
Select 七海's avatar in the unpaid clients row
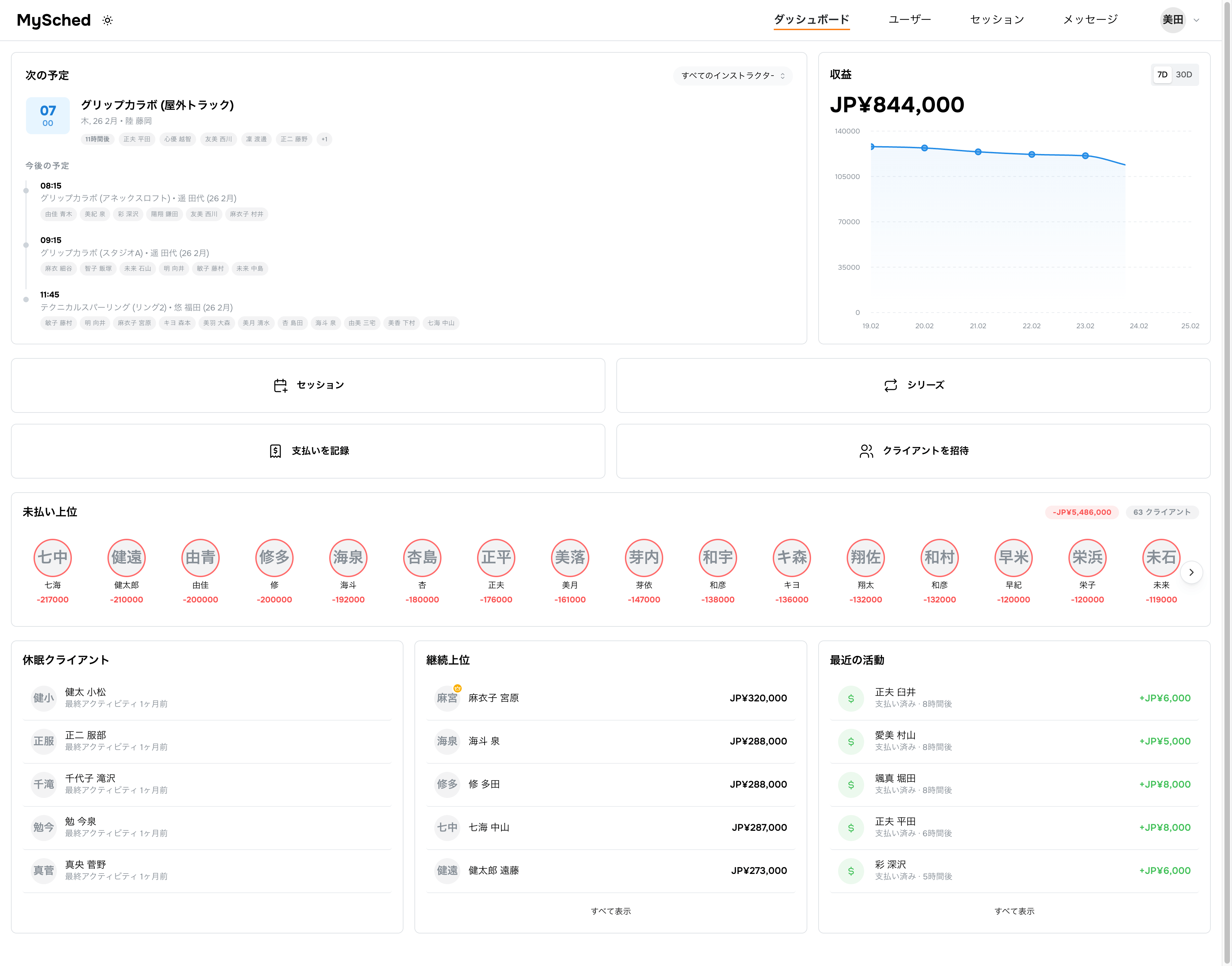click(x=53, y=558)
